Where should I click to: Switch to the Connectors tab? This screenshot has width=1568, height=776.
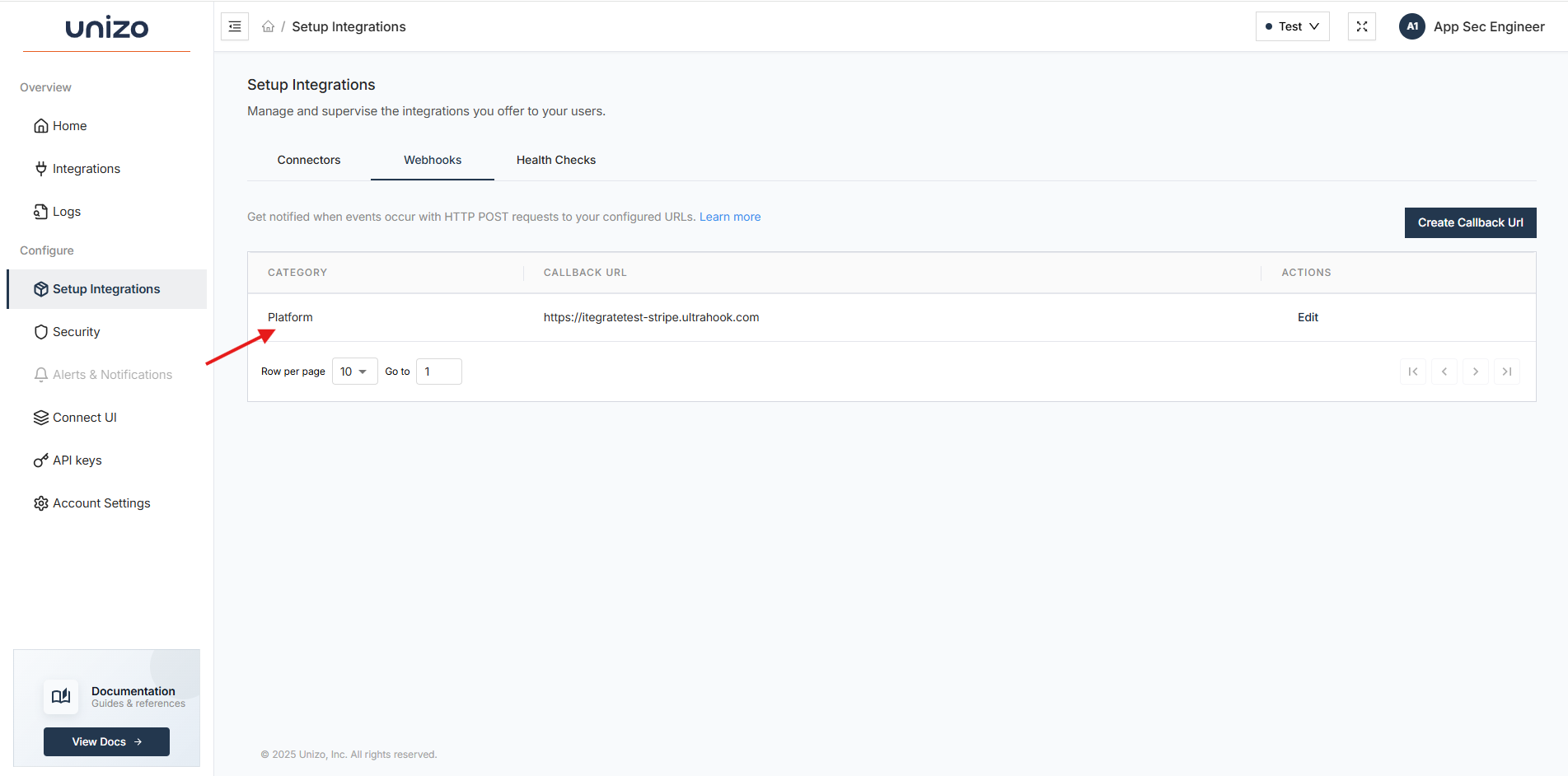(309, 160)
